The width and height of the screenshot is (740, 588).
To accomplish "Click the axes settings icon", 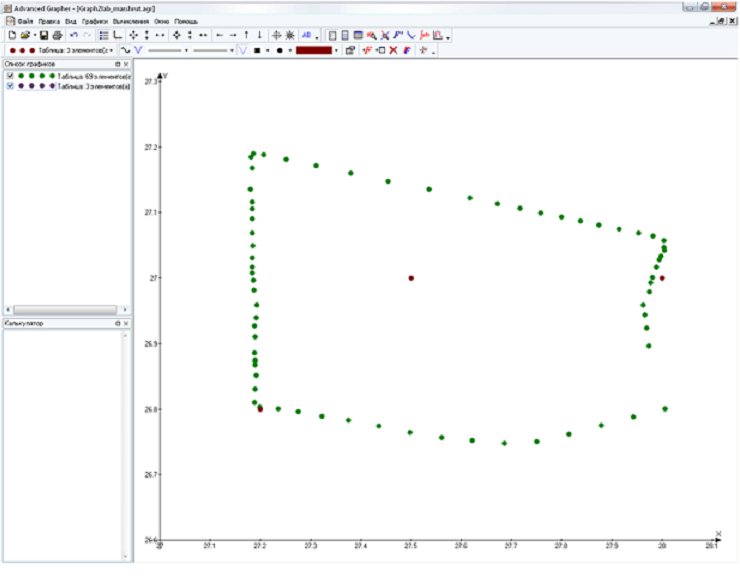I will (x=118, y=35).
